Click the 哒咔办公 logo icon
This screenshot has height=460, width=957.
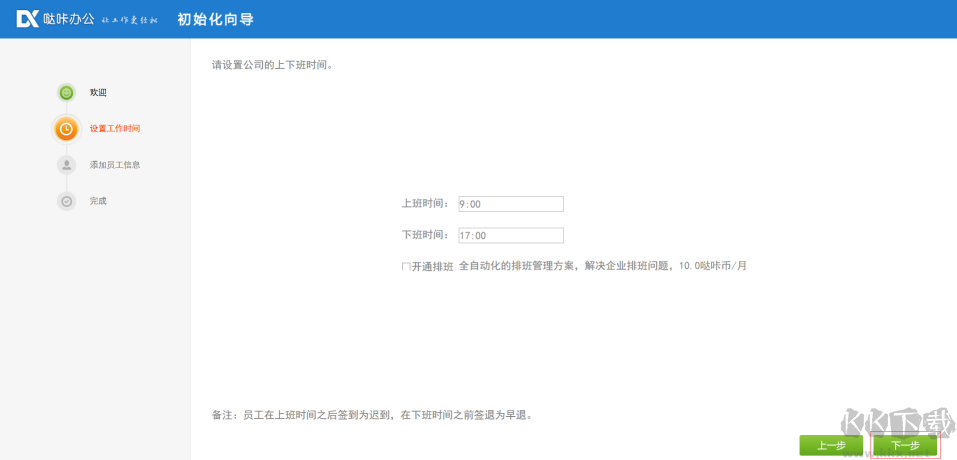tap(27, 19)
